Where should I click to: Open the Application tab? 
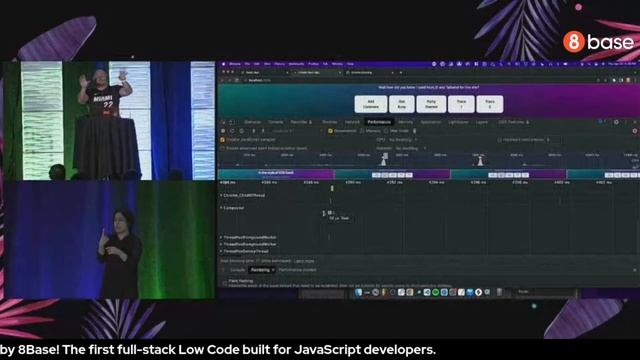(x=431, y=122)
